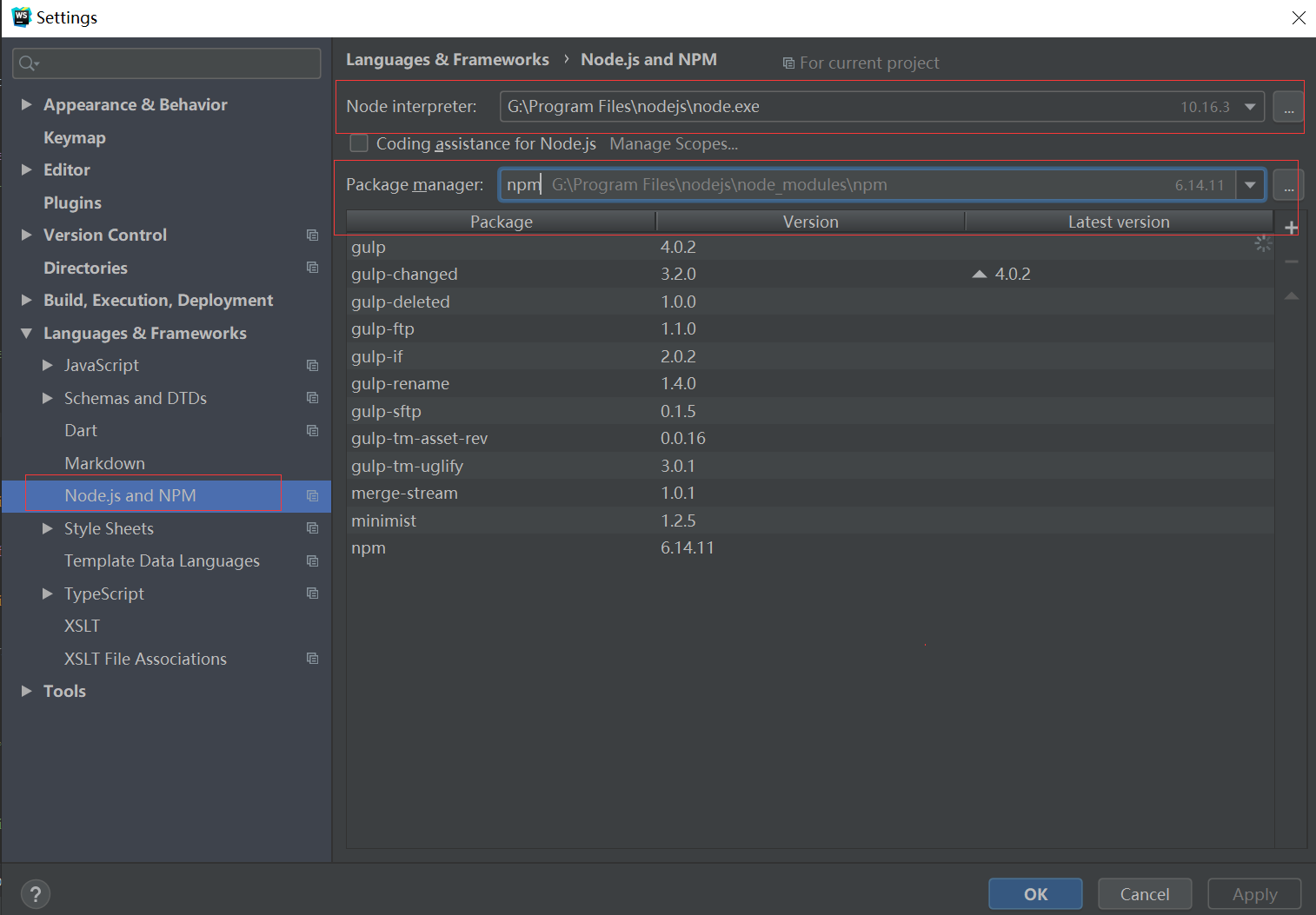Image resolution: width=1316 pixels, height=915 pixels.
Task: Expand Build, Execution, Deployment section
Action: (x=27, y=300)
